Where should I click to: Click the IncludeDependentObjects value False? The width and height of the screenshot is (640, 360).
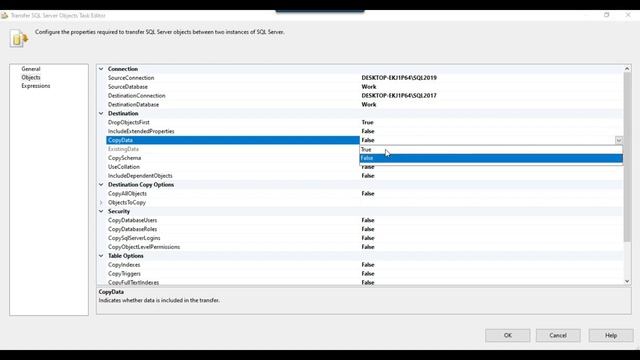tap(368, 176)
